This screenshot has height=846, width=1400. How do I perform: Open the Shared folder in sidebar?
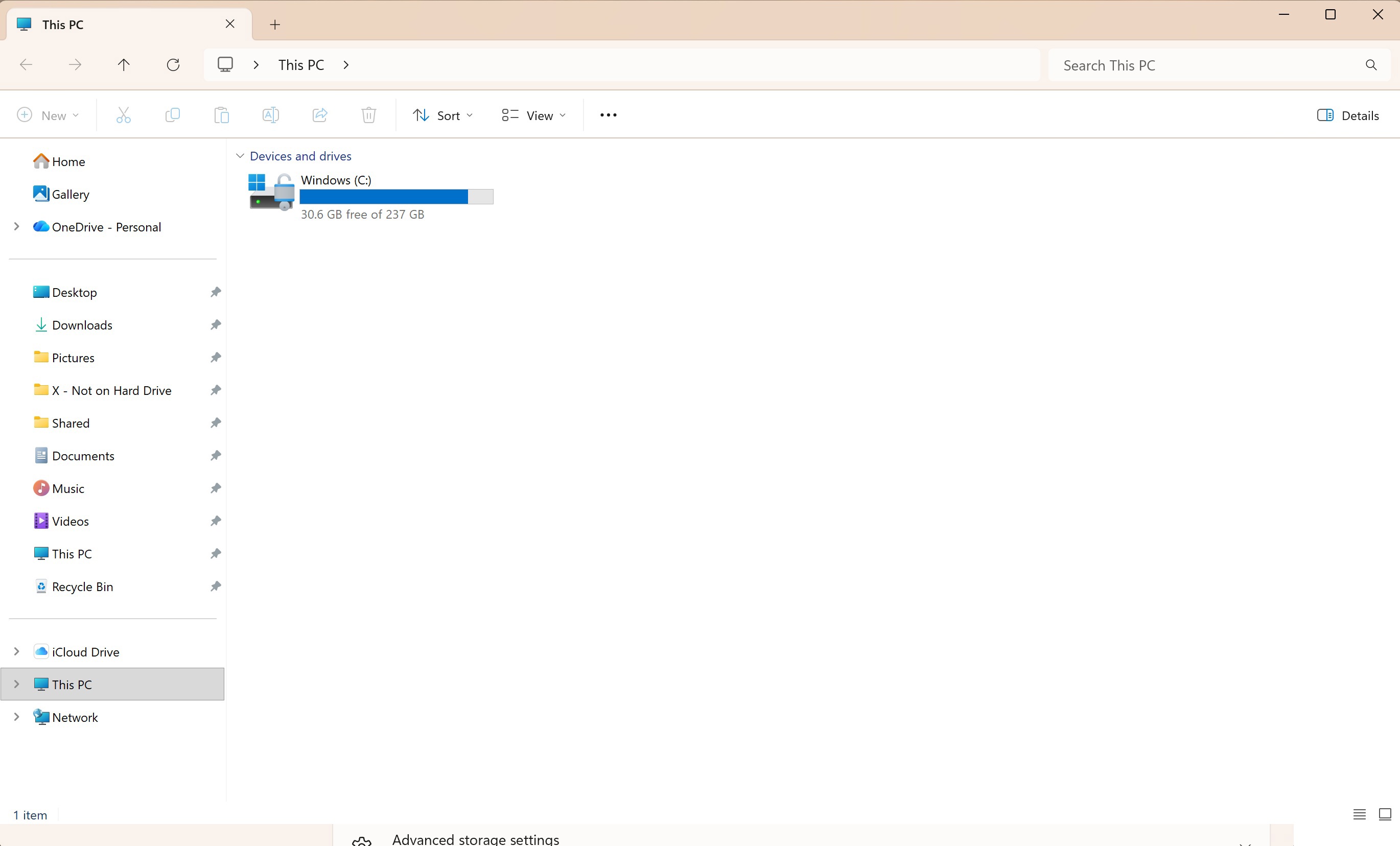pos(61,422)
